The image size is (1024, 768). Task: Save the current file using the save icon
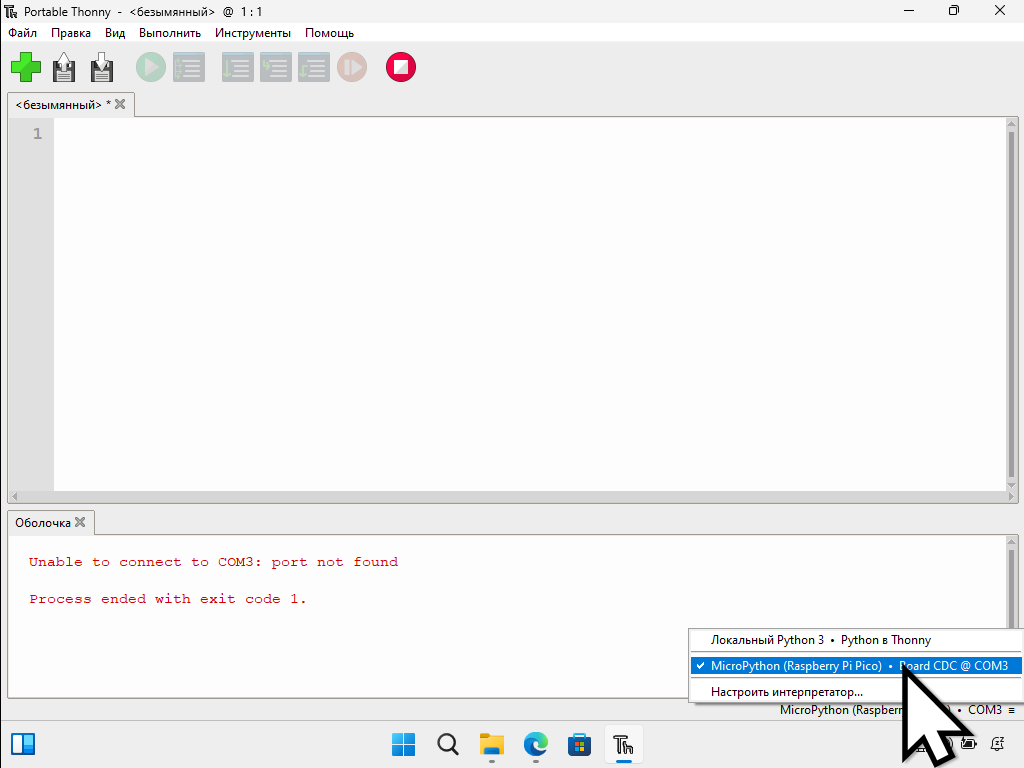(x=101, y=67)
